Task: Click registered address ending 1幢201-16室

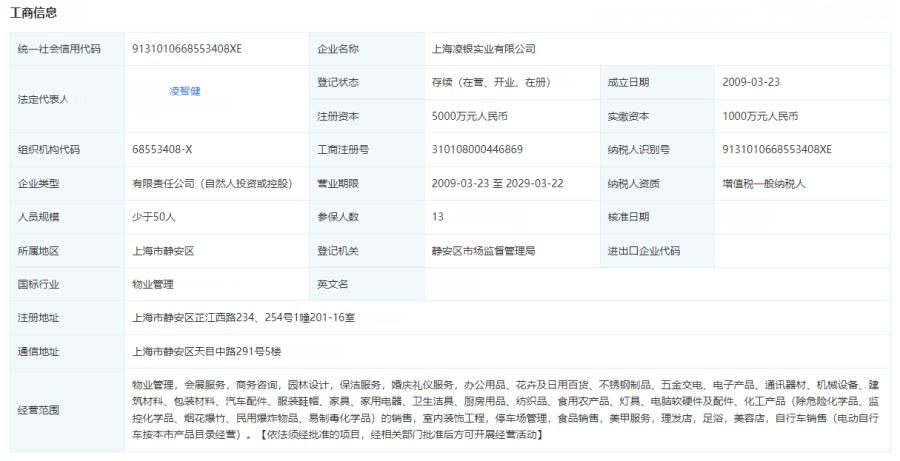Action: pos(243,317)
